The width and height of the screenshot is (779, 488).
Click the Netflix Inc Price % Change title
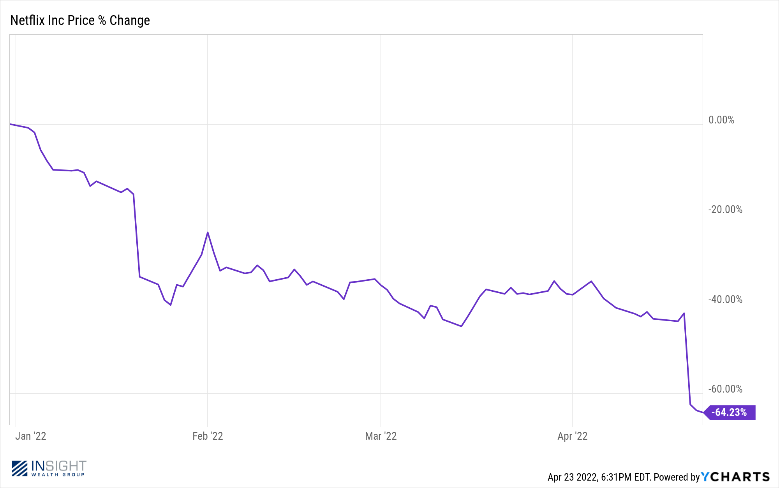coord(80,20)
